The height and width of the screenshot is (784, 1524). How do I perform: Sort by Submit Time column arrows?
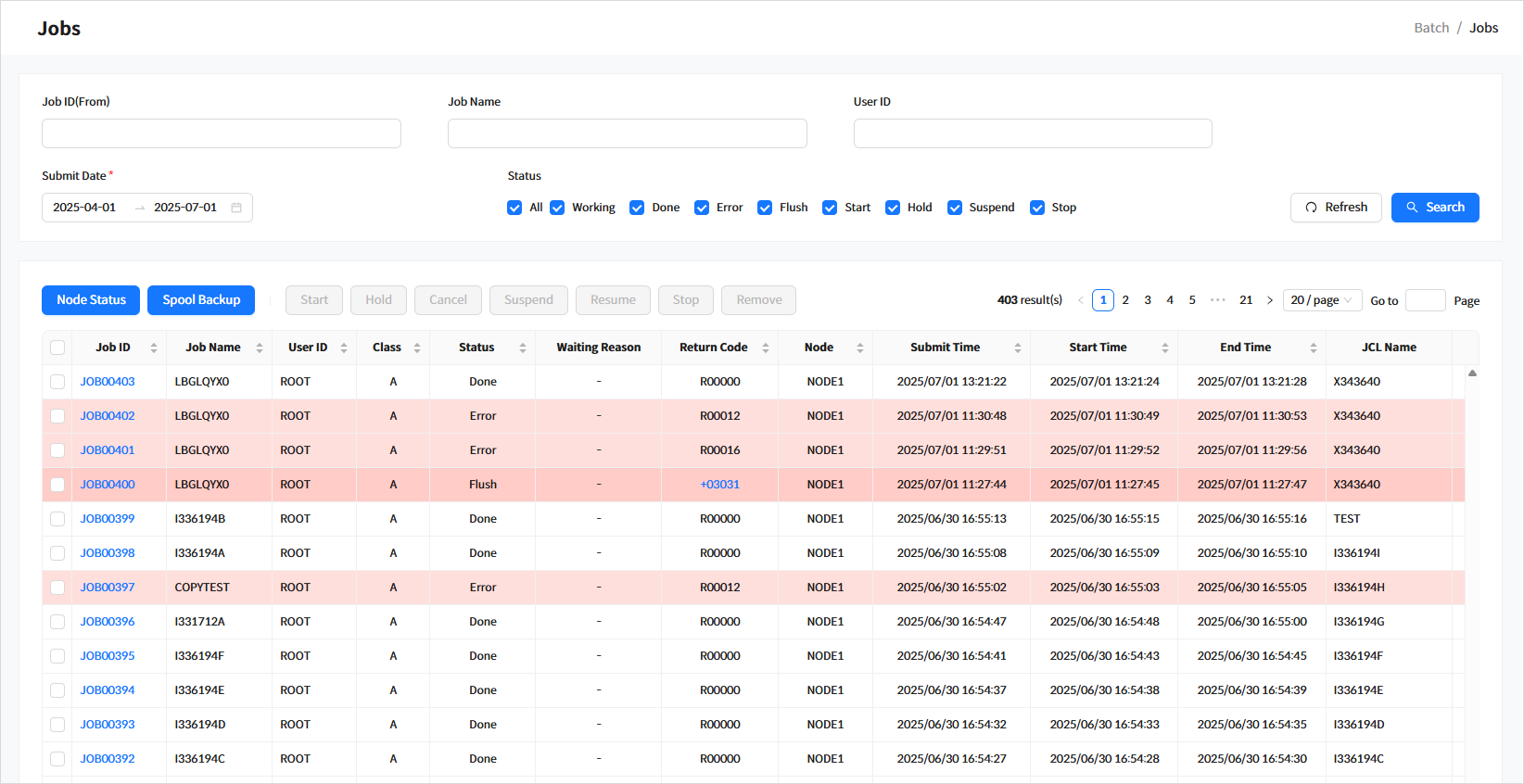pos(1017,348)
